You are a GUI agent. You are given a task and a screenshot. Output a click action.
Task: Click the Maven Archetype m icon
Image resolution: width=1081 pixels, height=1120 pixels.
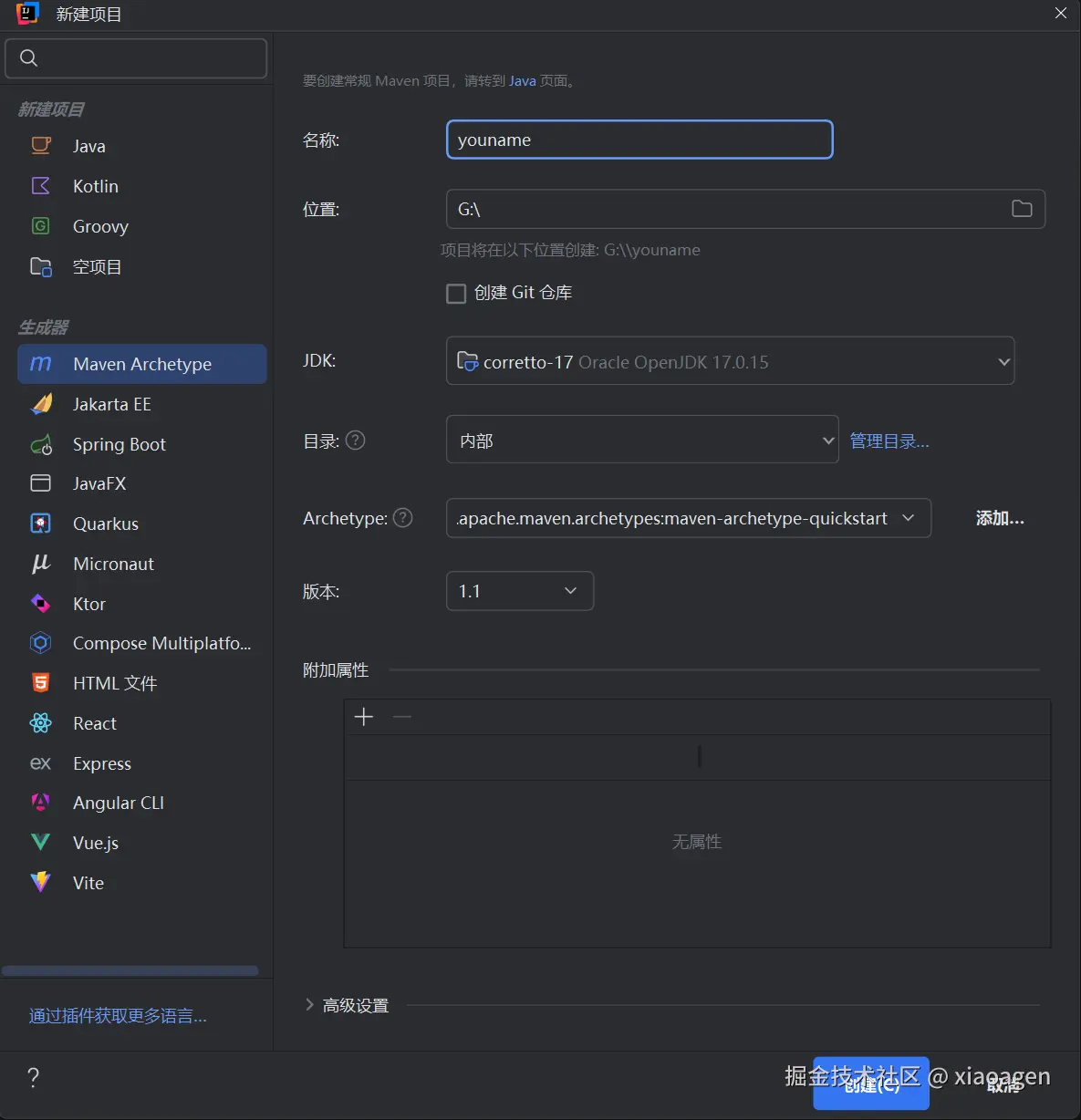41,364
